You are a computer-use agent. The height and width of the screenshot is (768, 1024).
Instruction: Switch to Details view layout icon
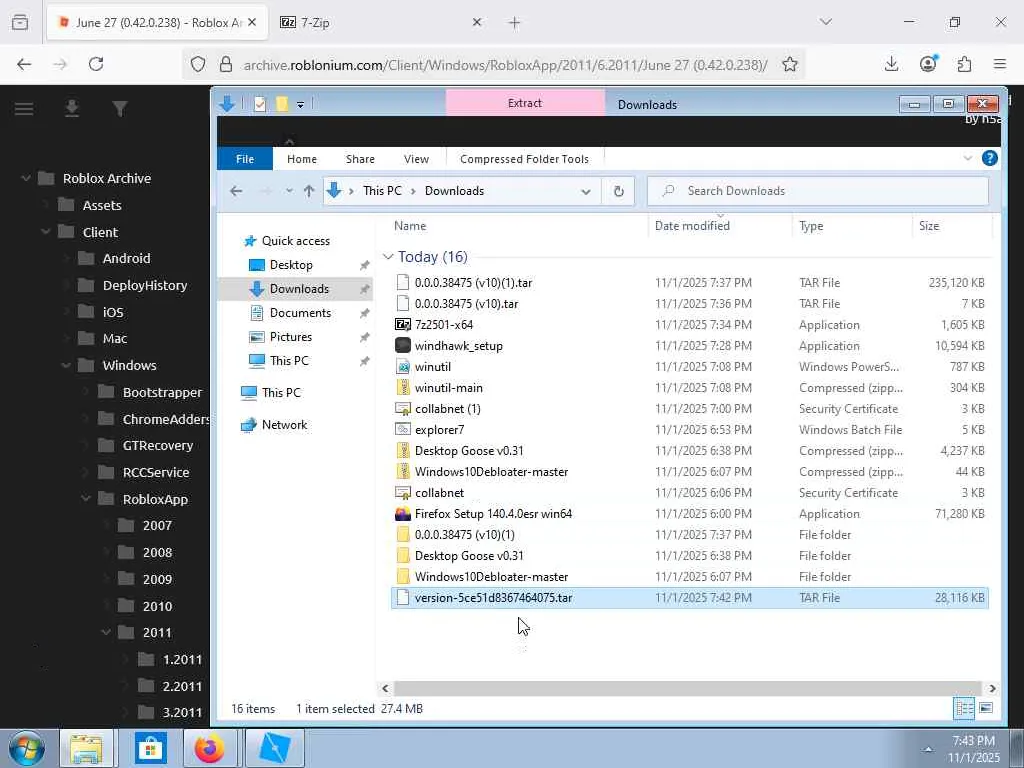click(964, 708)
